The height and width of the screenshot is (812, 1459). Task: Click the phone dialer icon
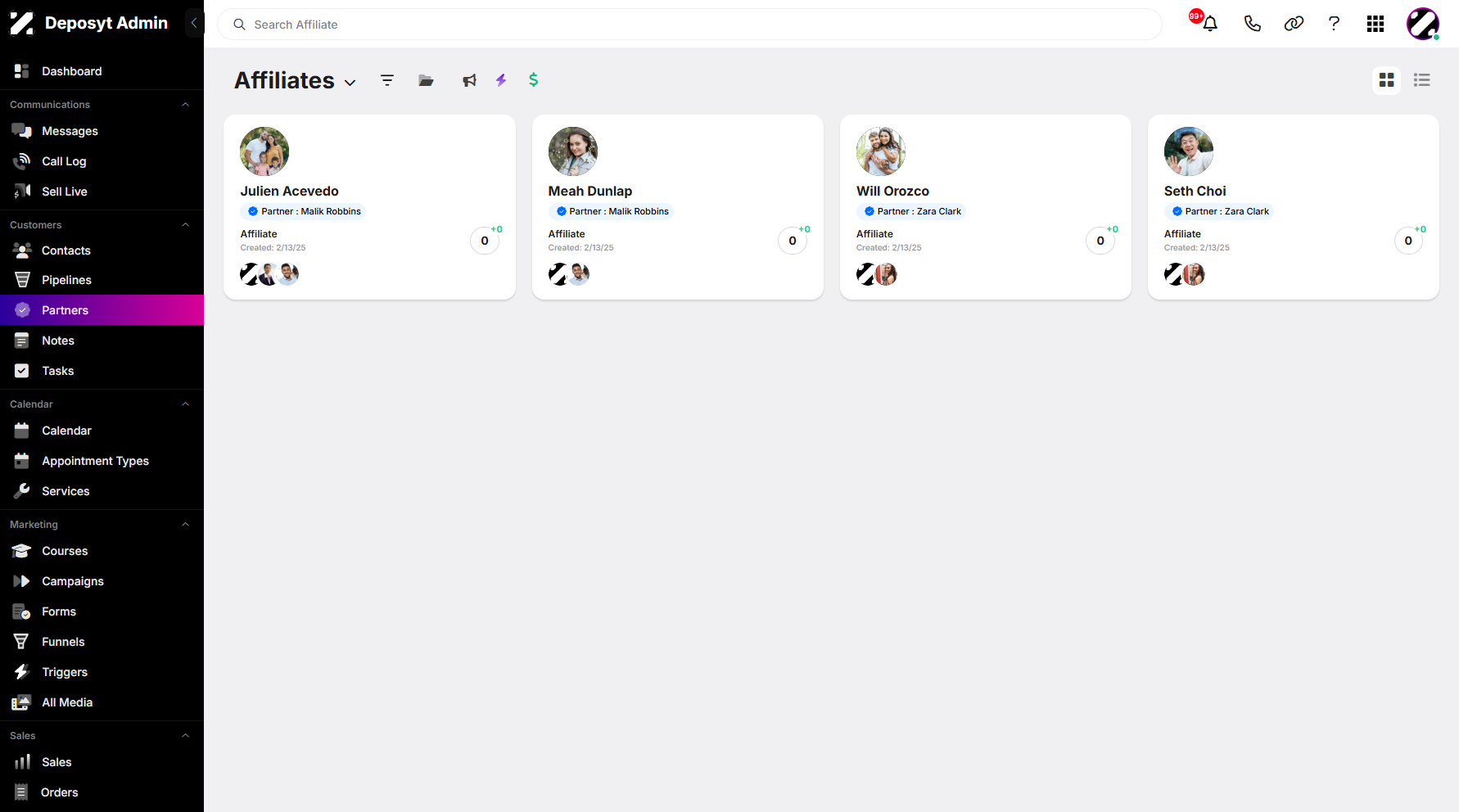(x=1252, y=24)
